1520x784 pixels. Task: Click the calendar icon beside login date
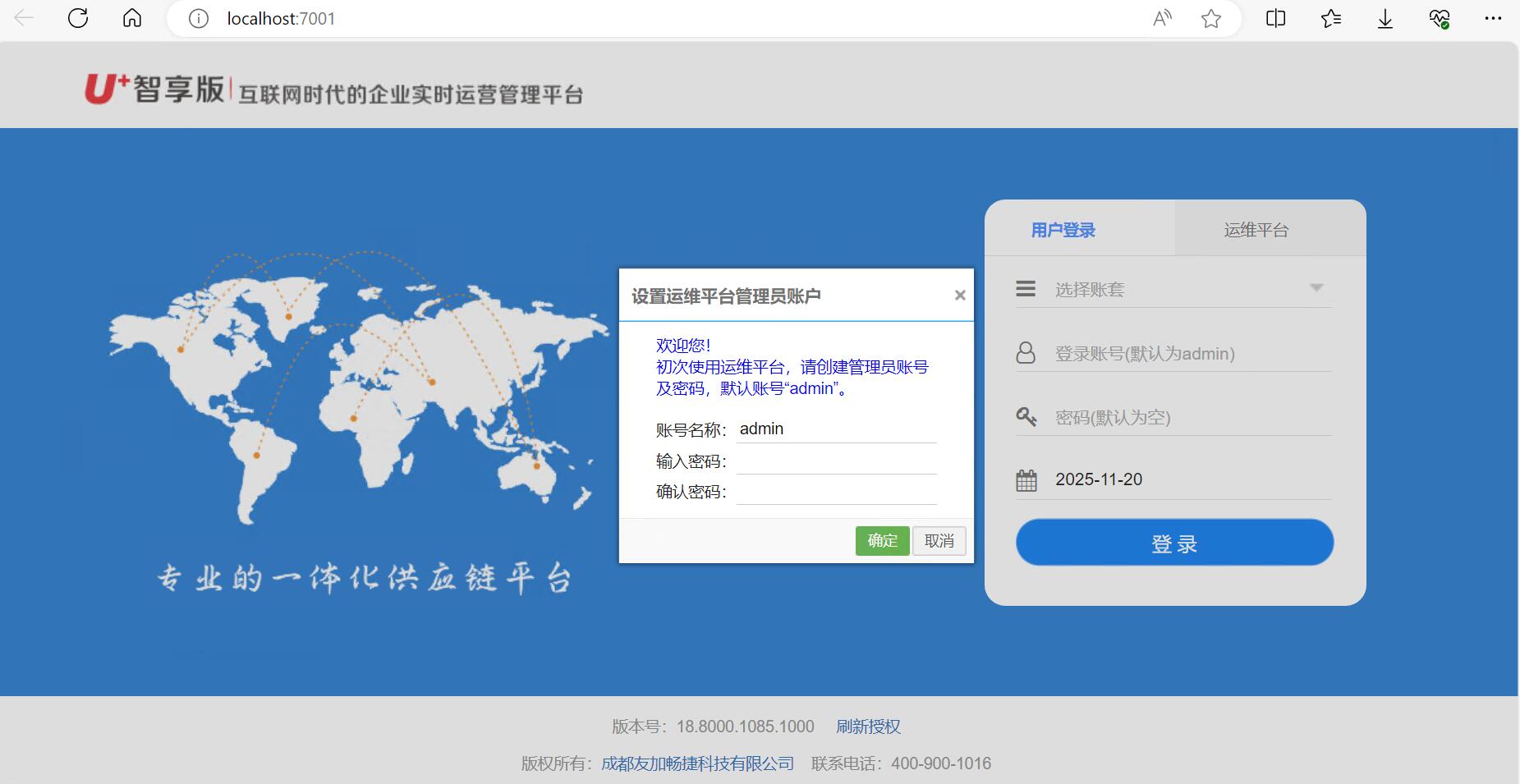pyautogui.click(x=1026, y=480)
